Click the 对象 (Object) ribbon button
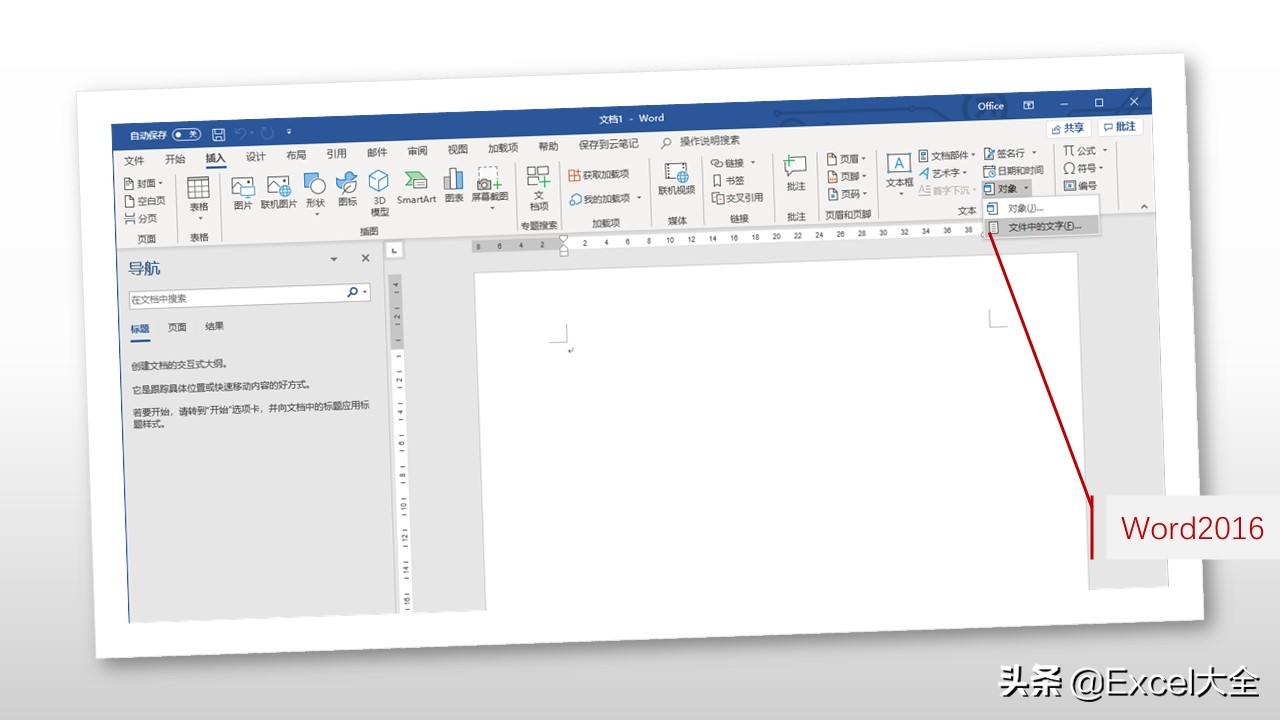The image size is (1280, 720). tap(1006, 188)
